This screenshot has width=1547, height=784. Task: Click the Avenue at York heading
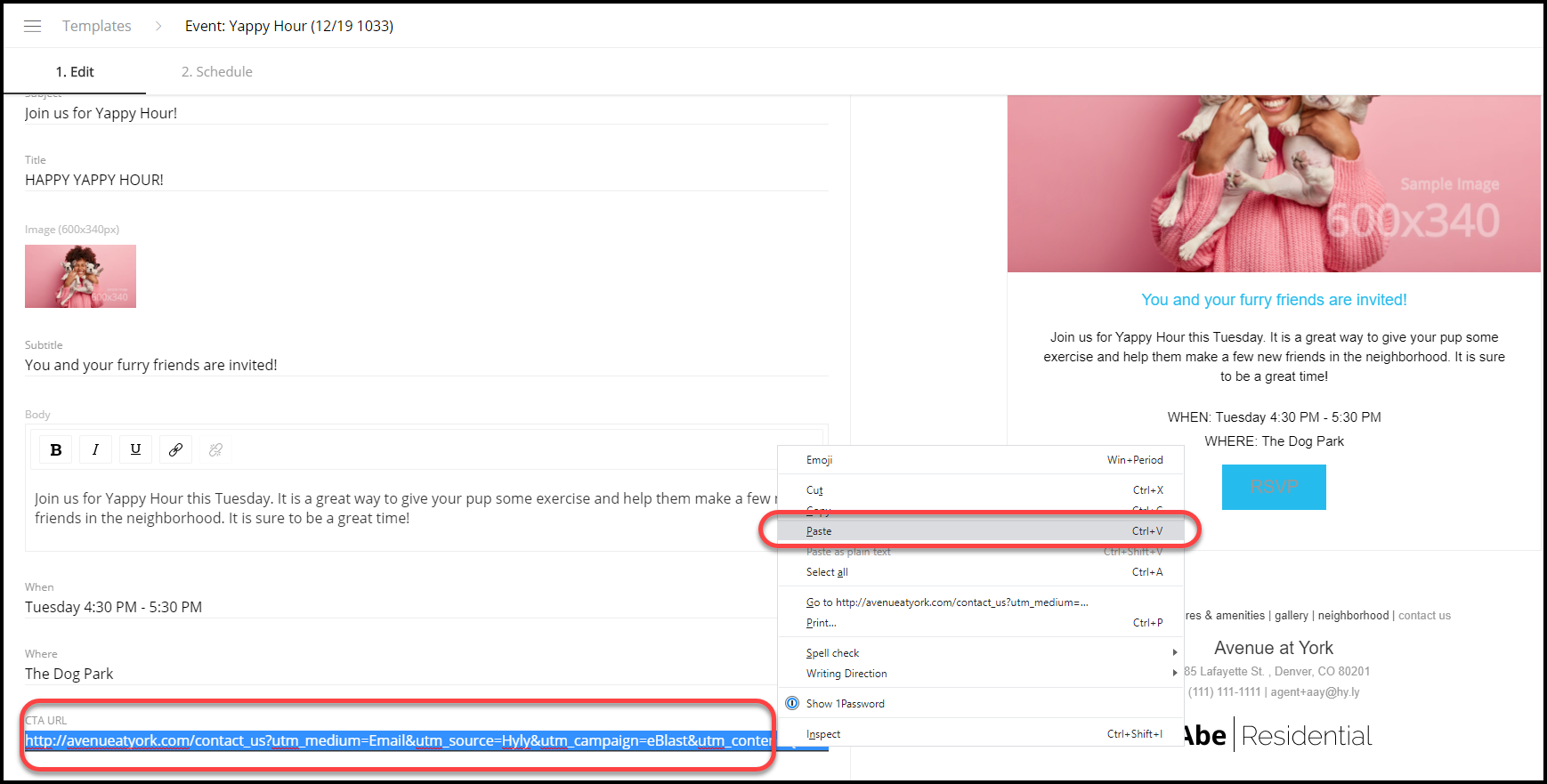tap(1274, 648)
